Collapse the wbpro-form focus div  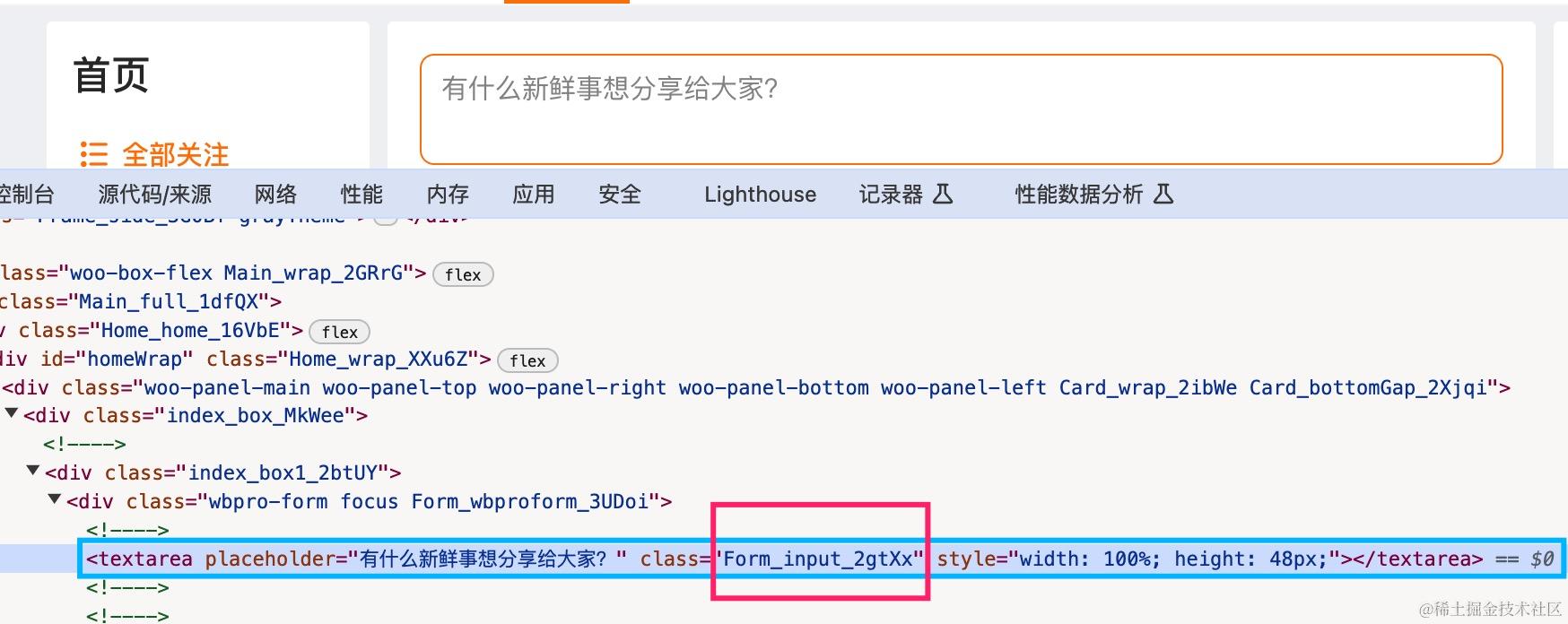point(55,499)
